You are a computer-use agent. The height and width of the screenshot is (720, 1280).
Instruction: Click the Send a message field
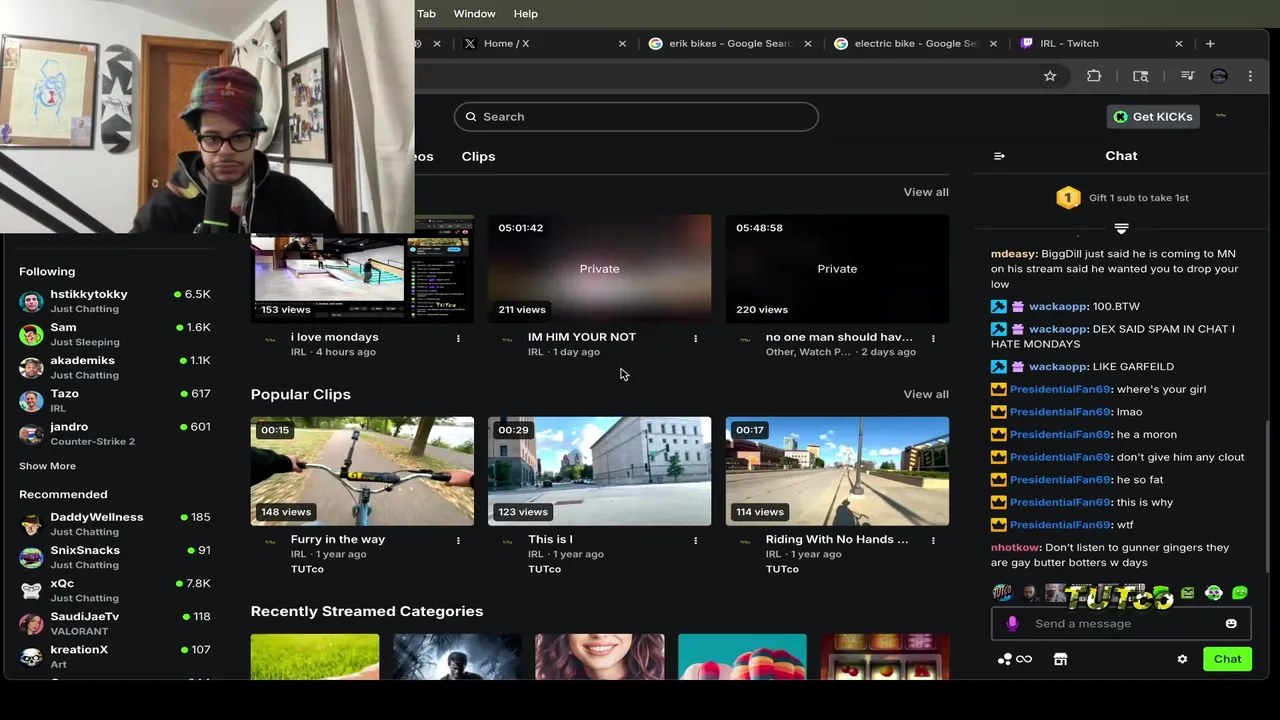coord(1121,623)
